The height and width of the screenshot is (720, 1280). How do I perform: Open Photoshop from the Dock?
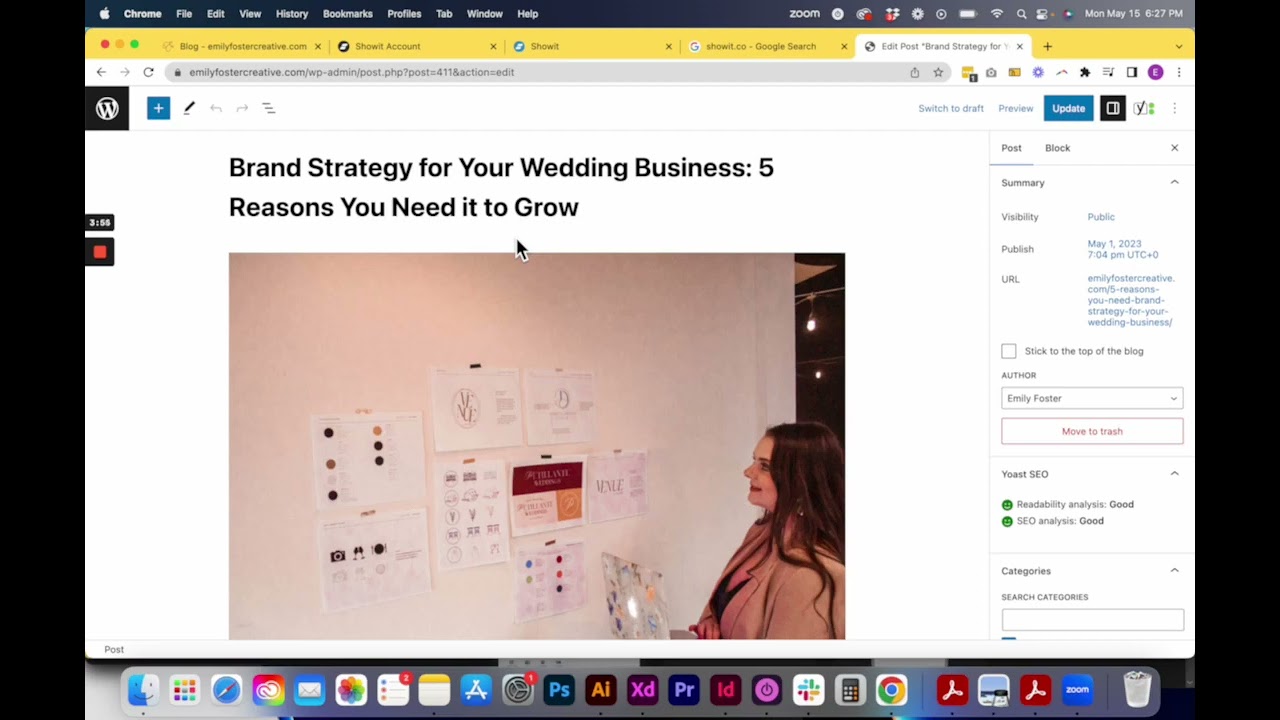tap(559, 690)
